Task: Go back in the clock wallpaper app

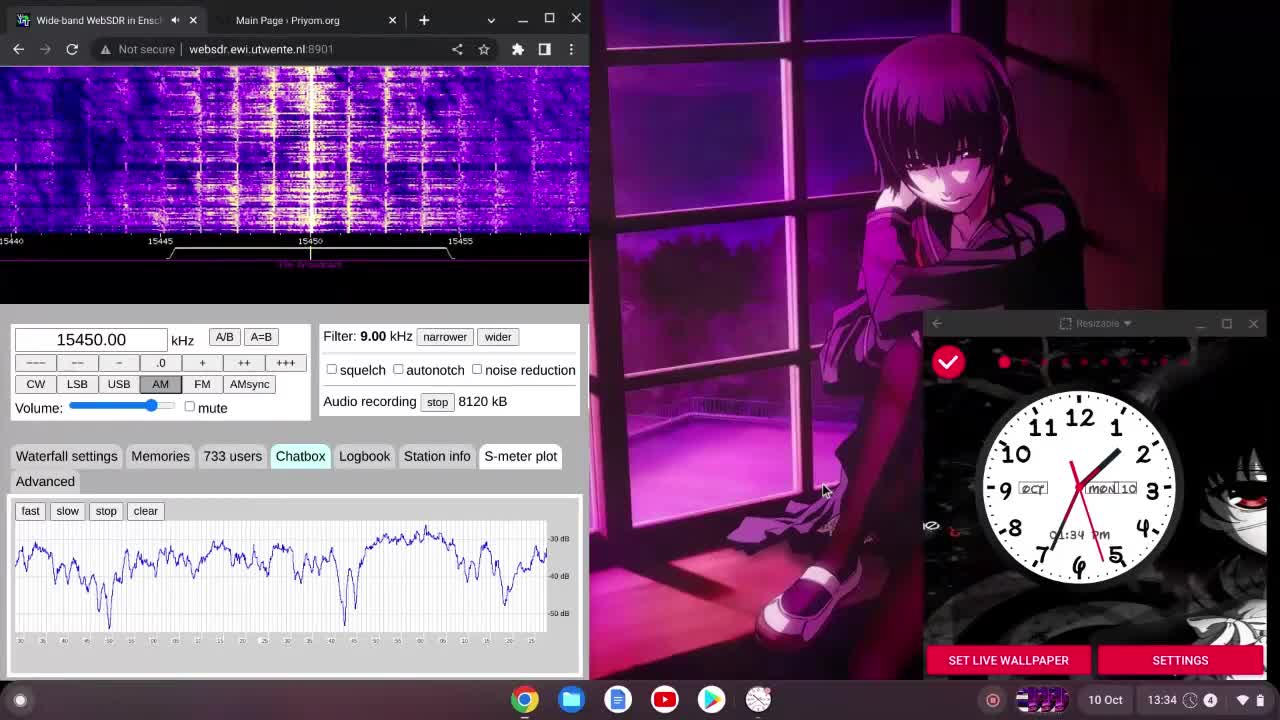Action: point(937,323)
